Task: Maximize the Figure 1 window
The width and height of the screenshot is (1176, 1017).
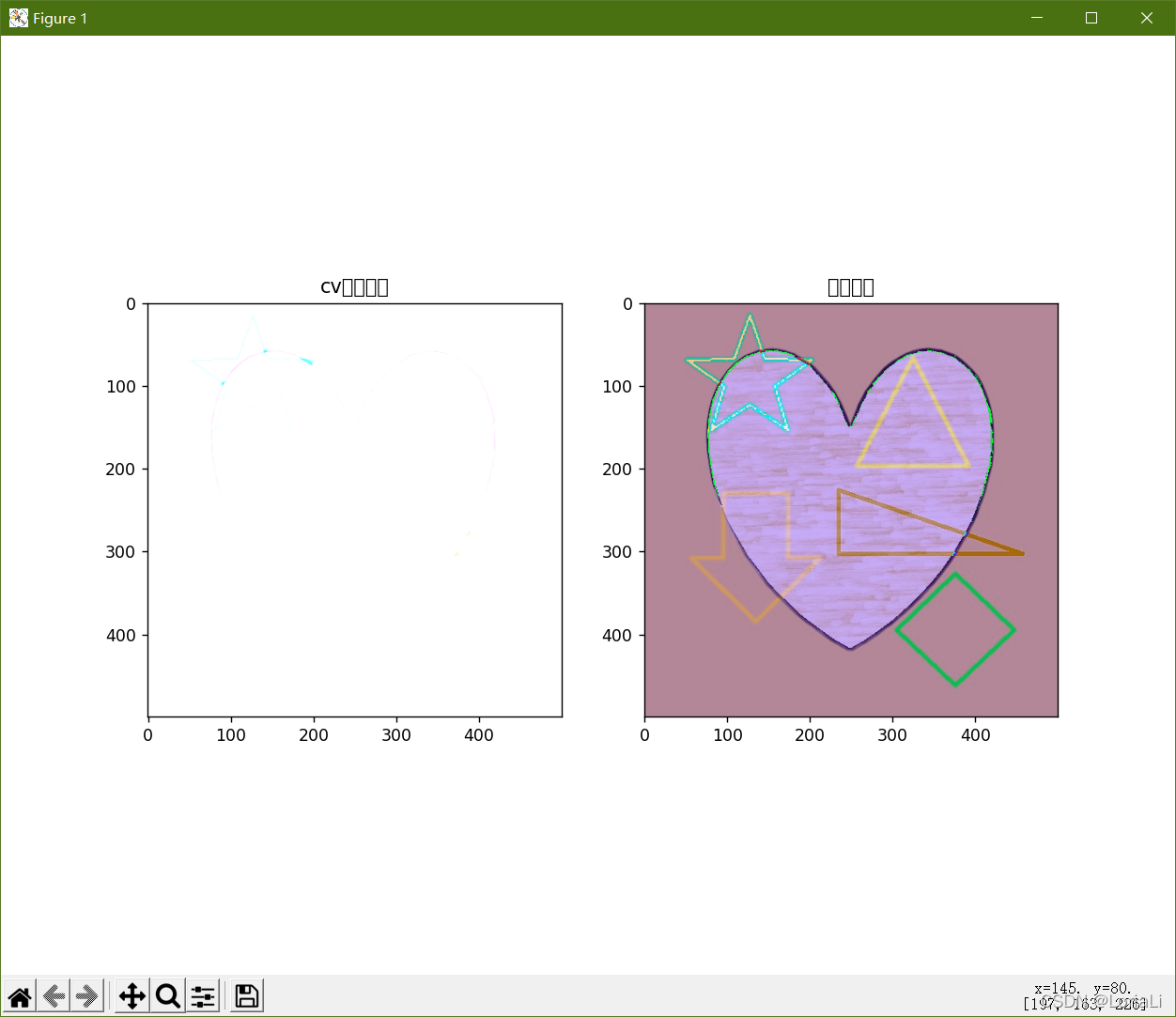Action: tap(1091, 18)
